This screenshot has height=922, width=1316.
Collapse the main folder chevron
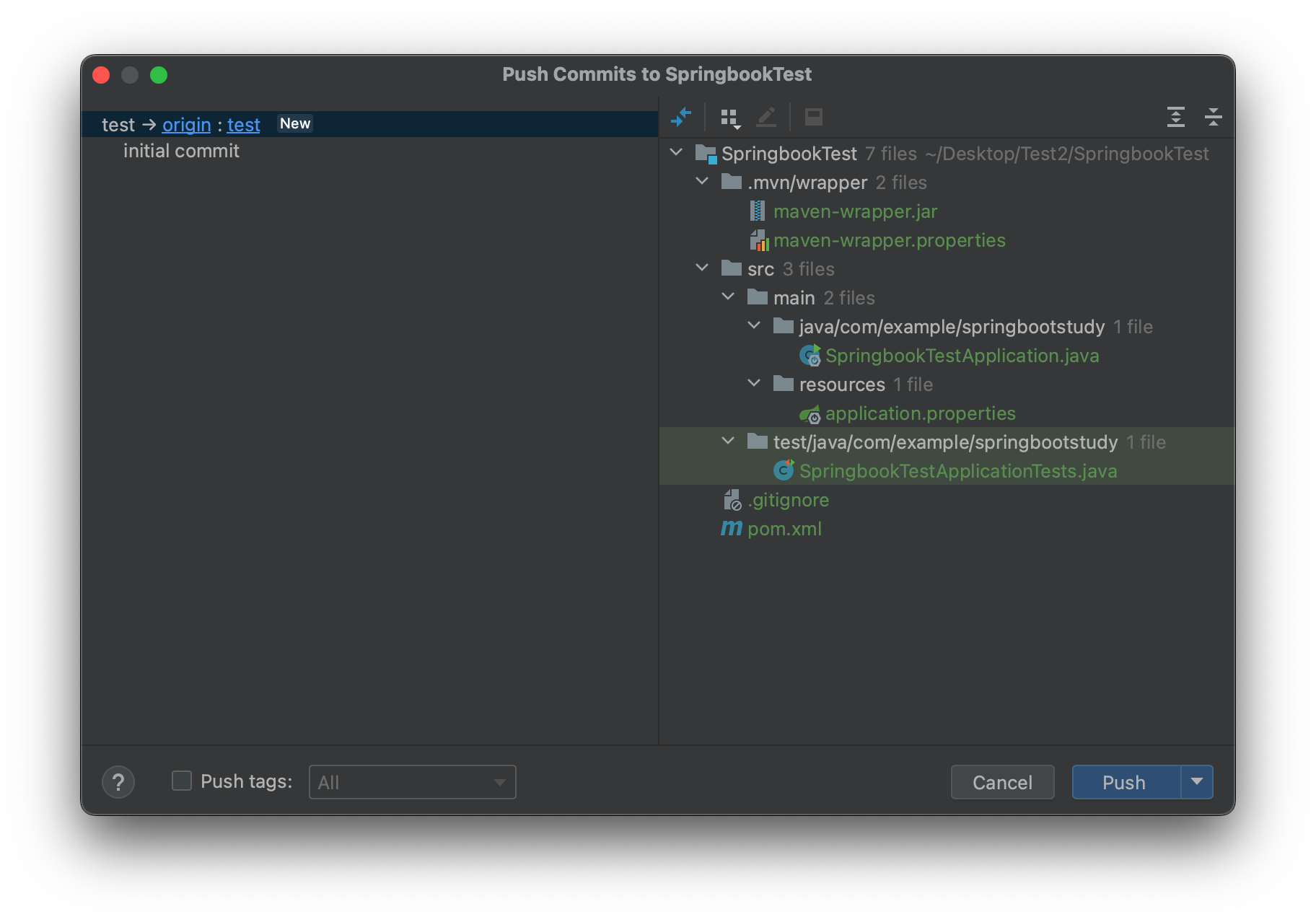728,297
